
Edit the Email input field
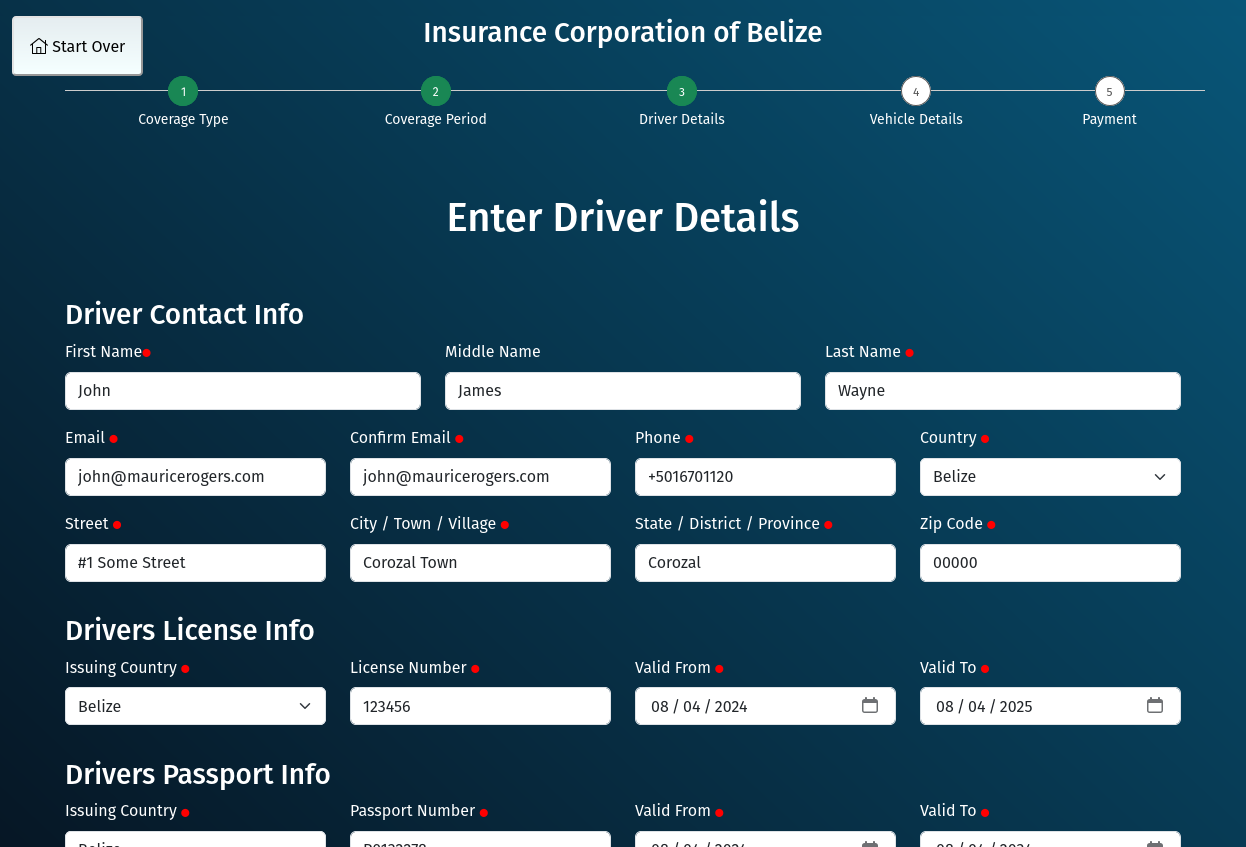[x=195, y=477]
